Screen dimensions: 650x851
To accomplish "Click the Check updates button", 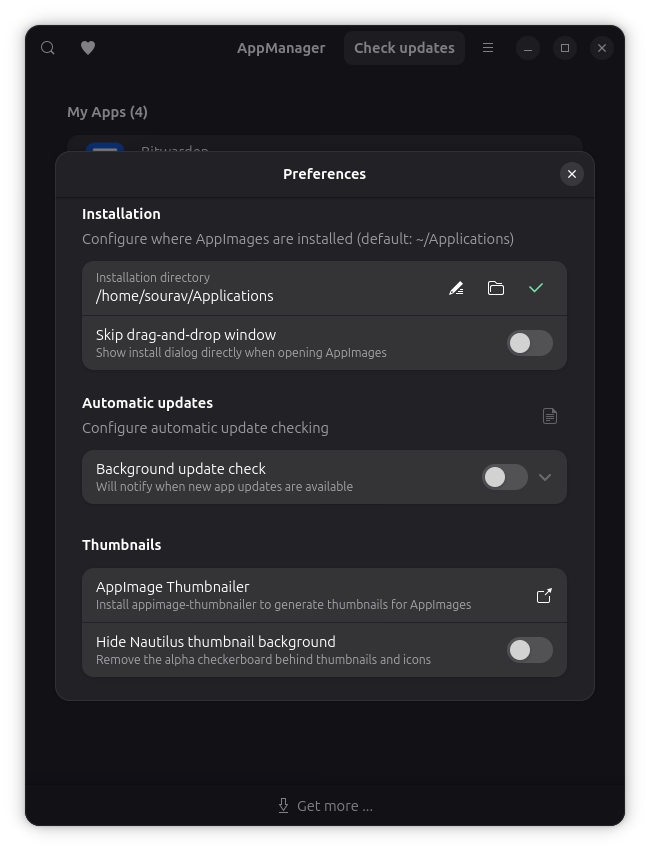I will [404, 48].
